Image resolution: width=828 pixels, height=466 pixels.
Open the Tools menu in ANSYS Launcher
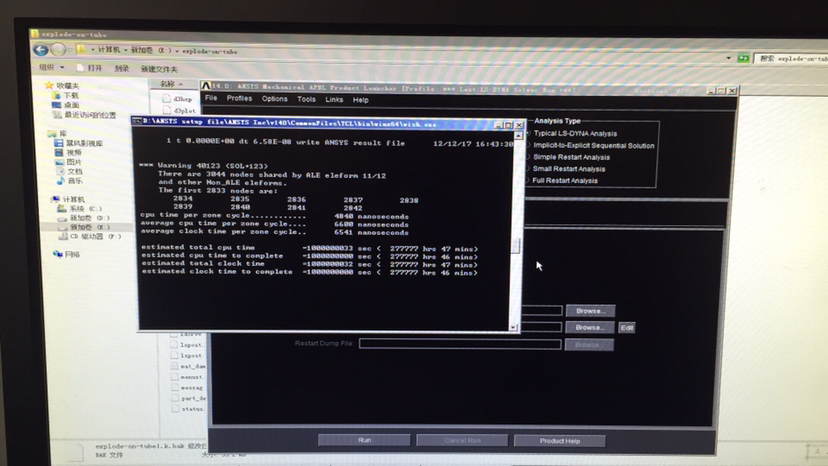pyautogui.click(x=306, y=99)
